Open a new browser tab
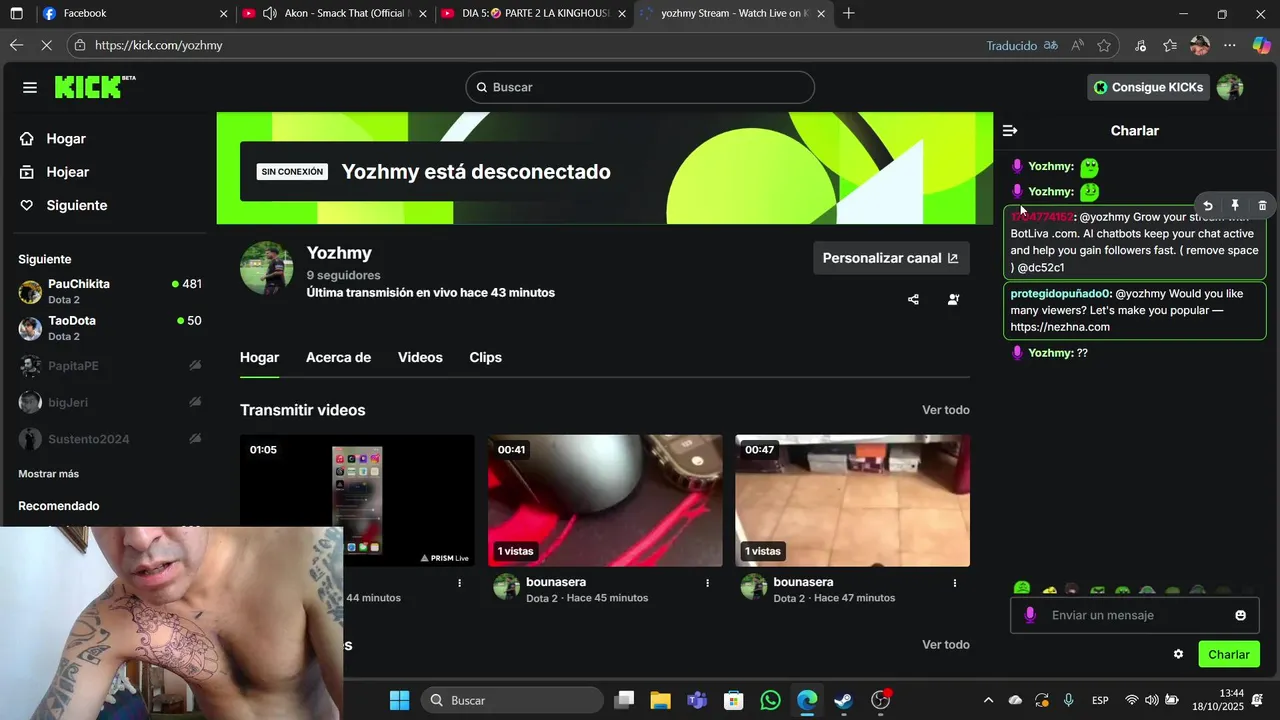The width and height of the screenshot is (1280, 720). 849,13
